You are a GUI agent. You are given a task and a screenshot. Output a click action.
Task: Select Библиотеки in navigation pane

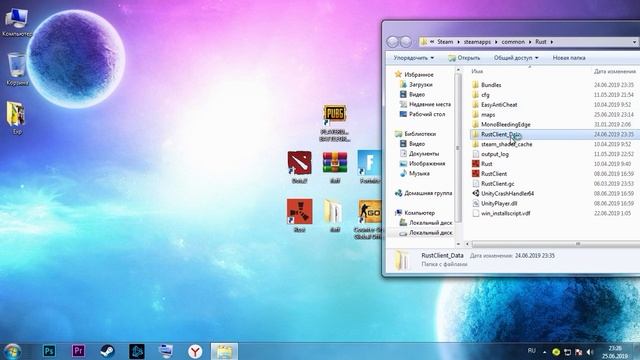pos(415,134)
